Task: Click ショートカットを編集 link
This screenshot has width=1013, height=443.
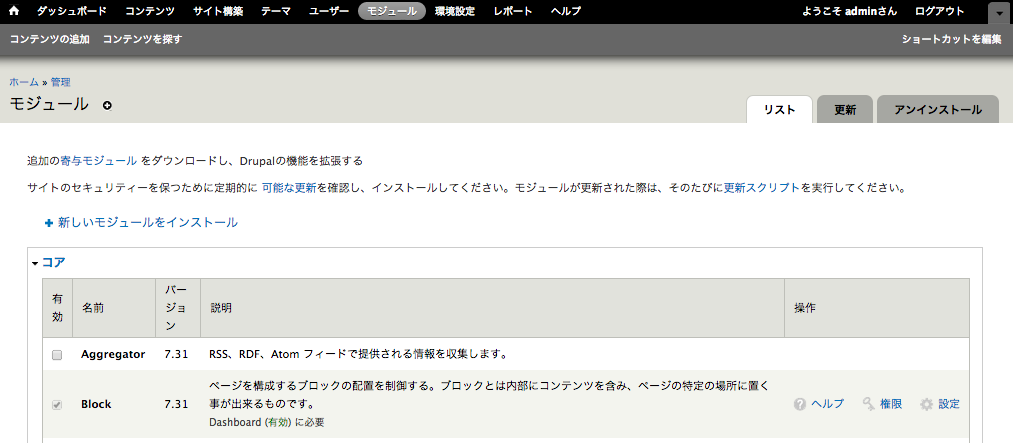Action: point(951,39)
